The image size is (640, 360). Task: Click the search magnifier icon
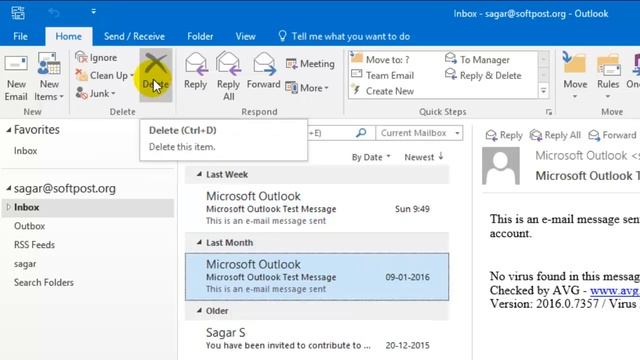[361, 133]
